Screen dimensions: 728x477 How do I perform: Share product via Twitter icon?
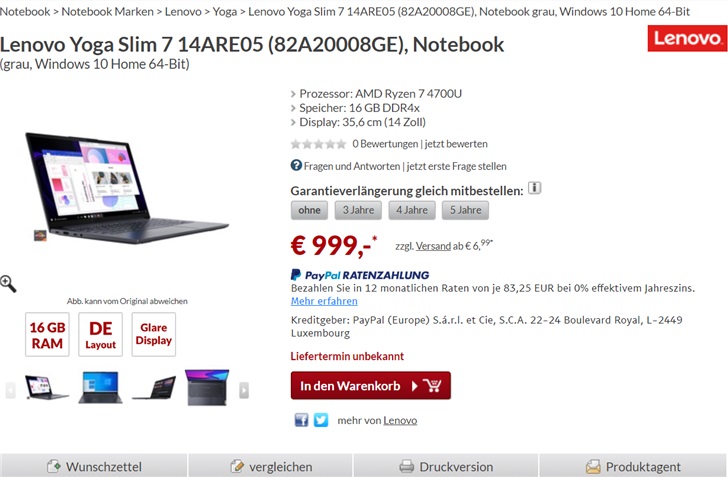coord(321,420)
